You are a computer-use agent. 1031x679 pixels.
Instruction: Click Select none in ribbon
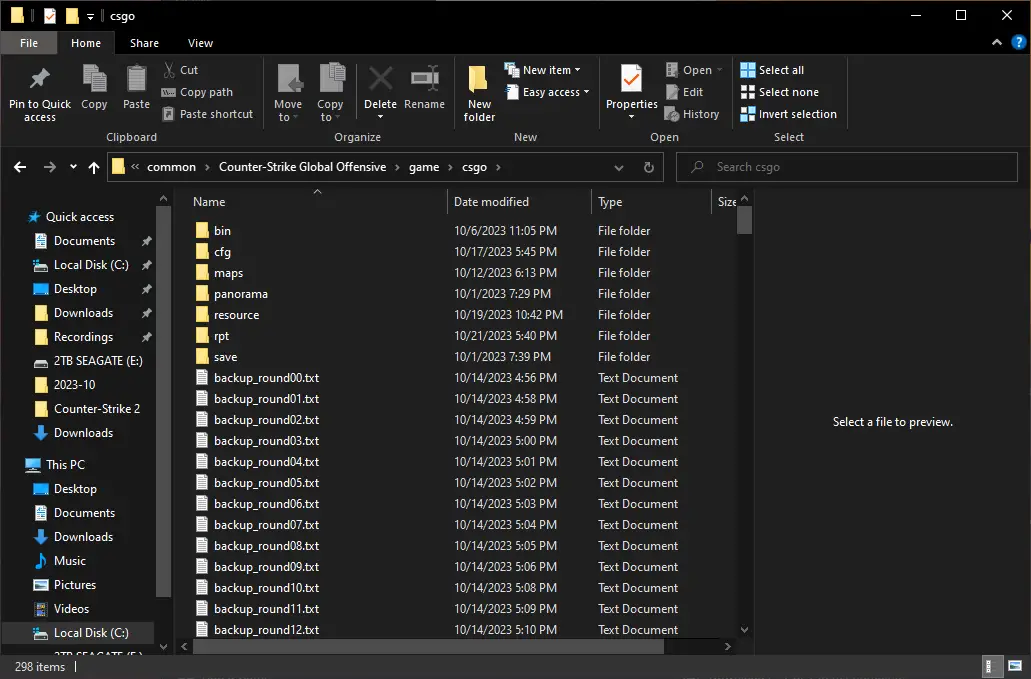pyautogui.click(x=780, y=92)
